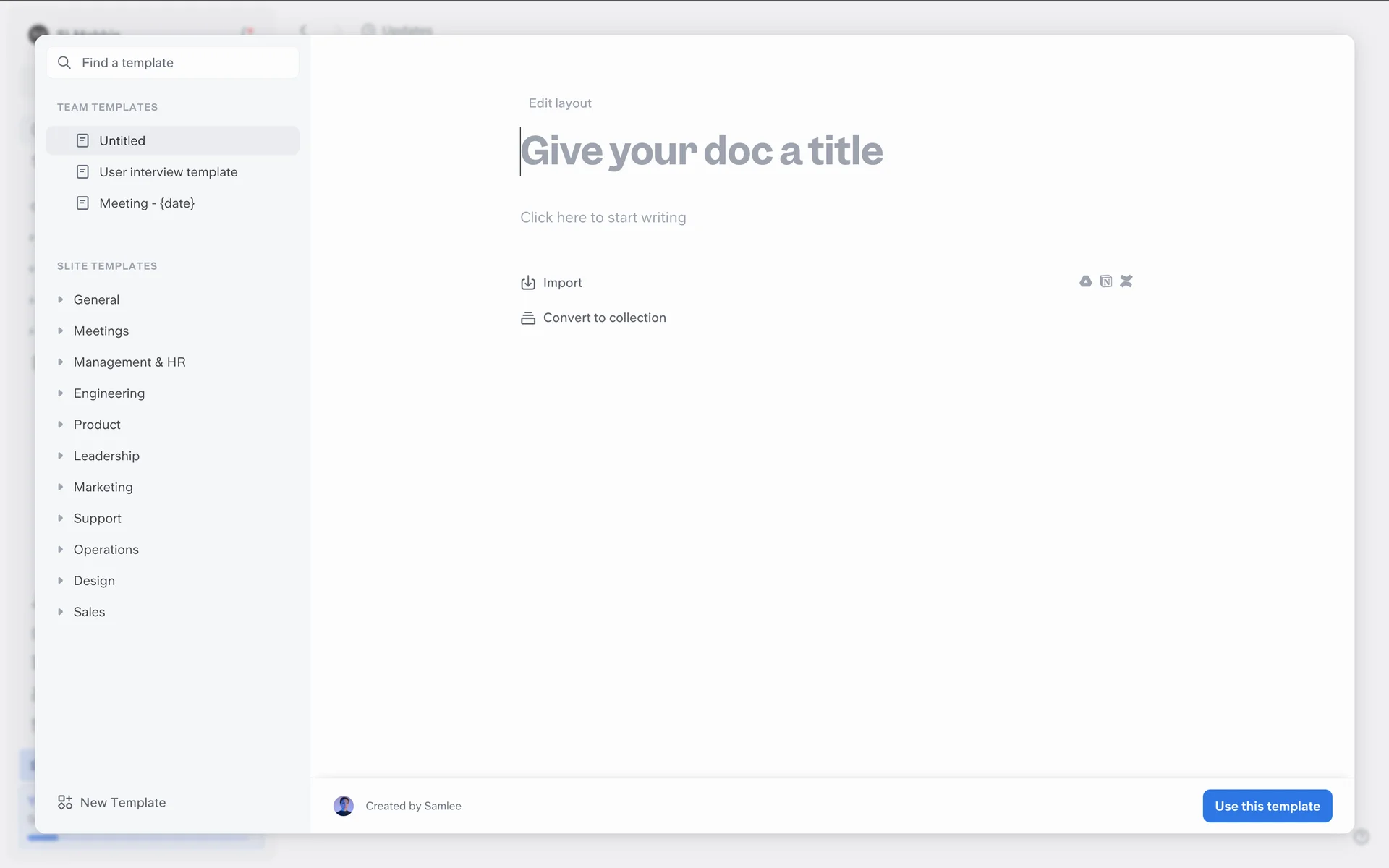The width and height of the screenshot is (1389, 868).
Task: Click the New Template plus icon
Action: (x=65, y=802)
